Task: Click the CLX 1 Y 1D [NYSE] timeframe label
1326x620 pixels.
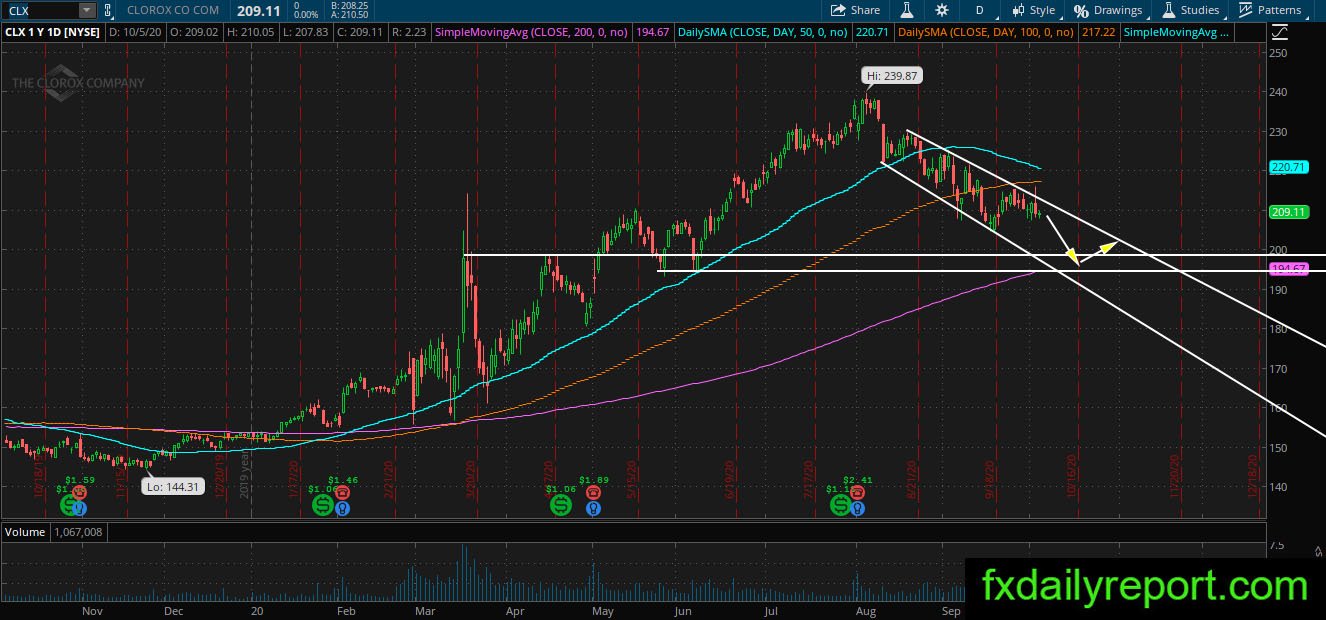Action: click(x=52, y=32)
